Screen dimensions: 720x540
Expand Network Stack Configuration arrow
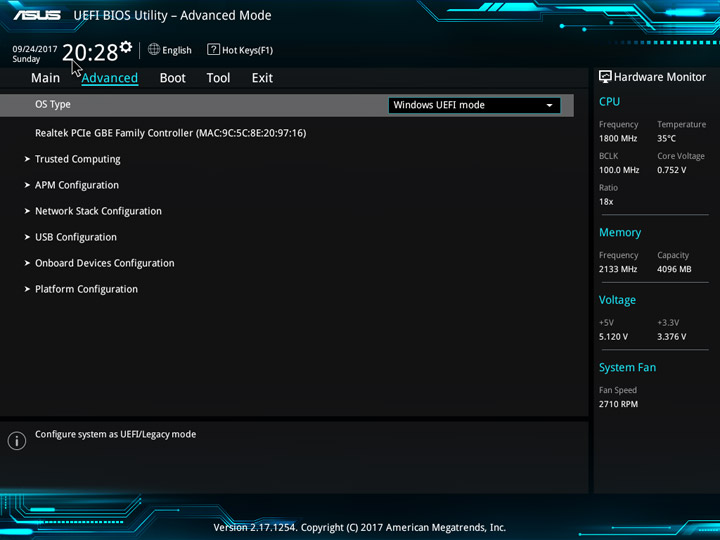pyautogui.click(x=27, y=211)
